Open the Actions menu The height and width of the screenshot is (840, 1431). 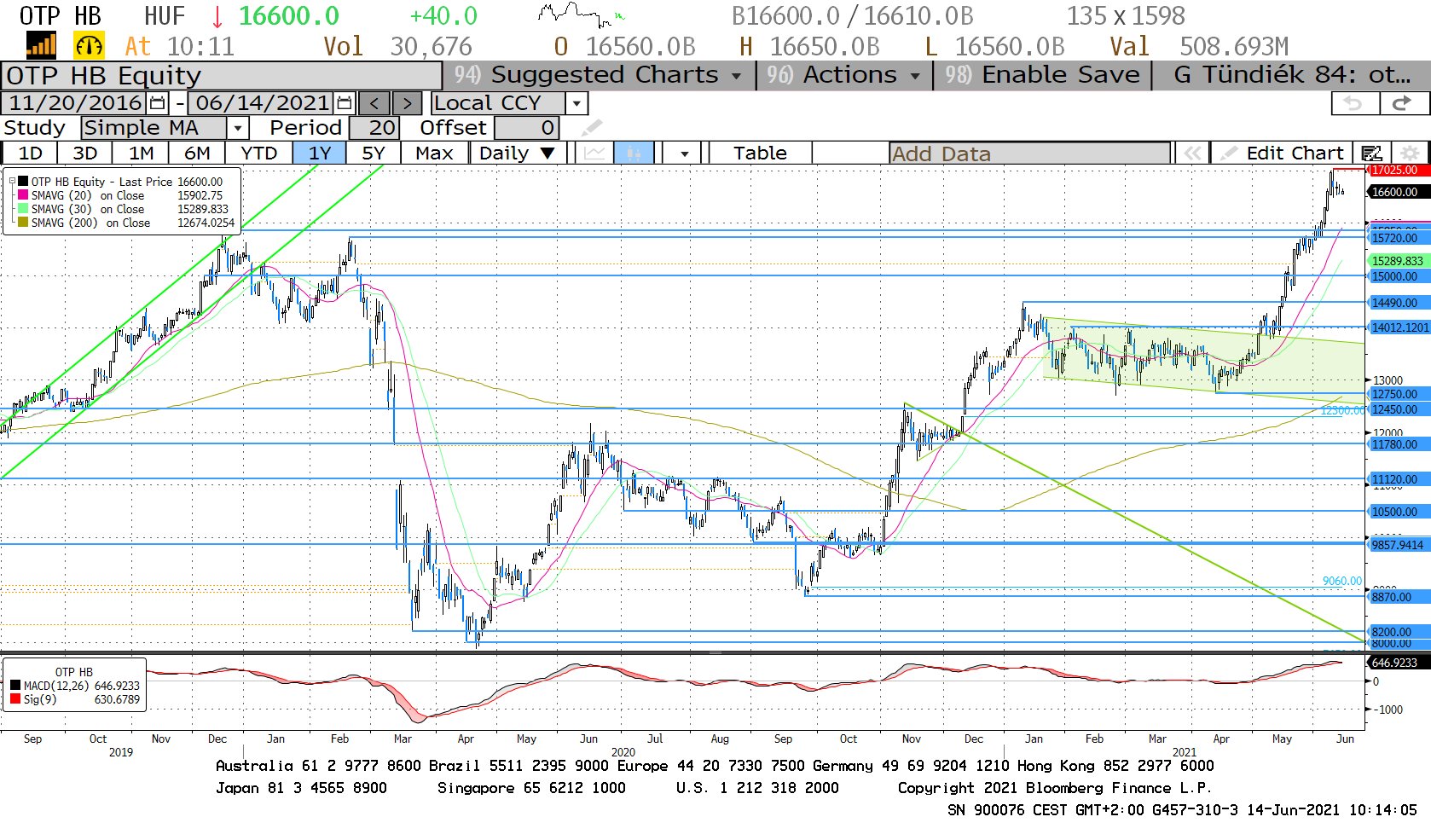[x=843, y=75]
